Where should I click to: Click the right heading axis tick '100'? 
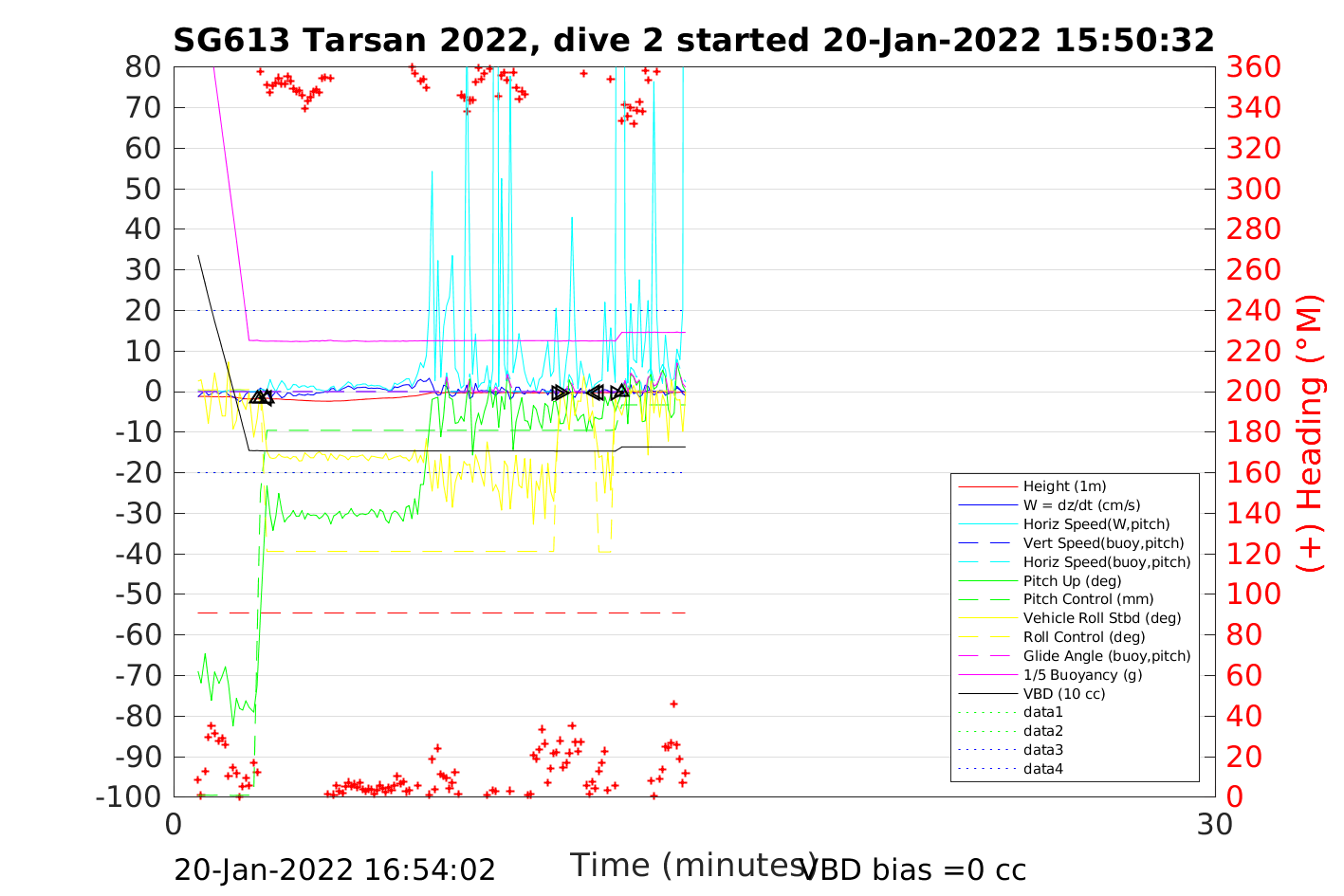[1254, 594]
